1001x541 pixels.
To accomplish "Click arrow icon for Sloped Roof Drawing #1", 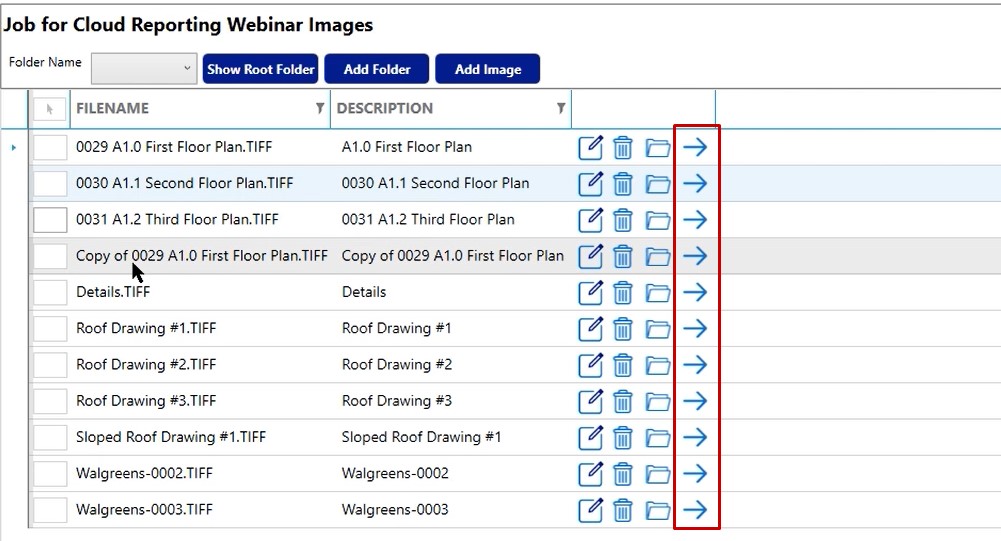I will (695, 437).
